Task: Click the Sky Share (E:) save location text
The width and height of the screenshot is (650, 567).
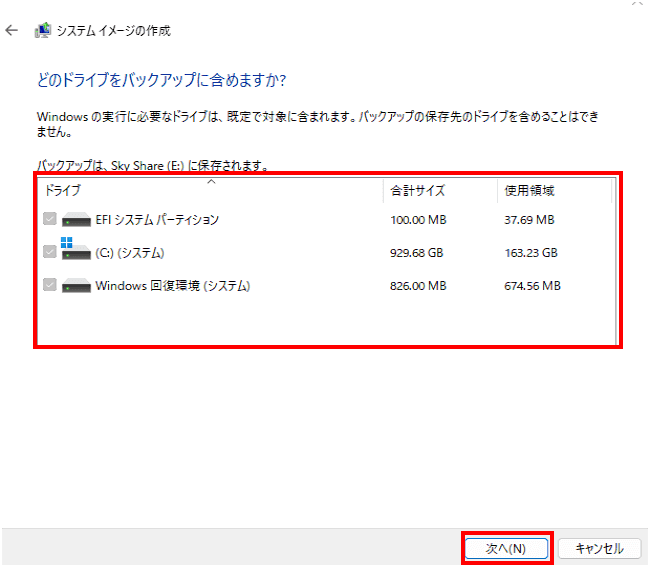Action: pos(147,166)
